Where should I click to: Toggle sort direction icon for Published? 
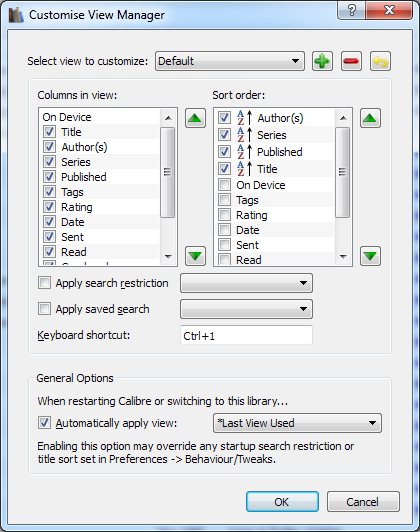(245, 151)
